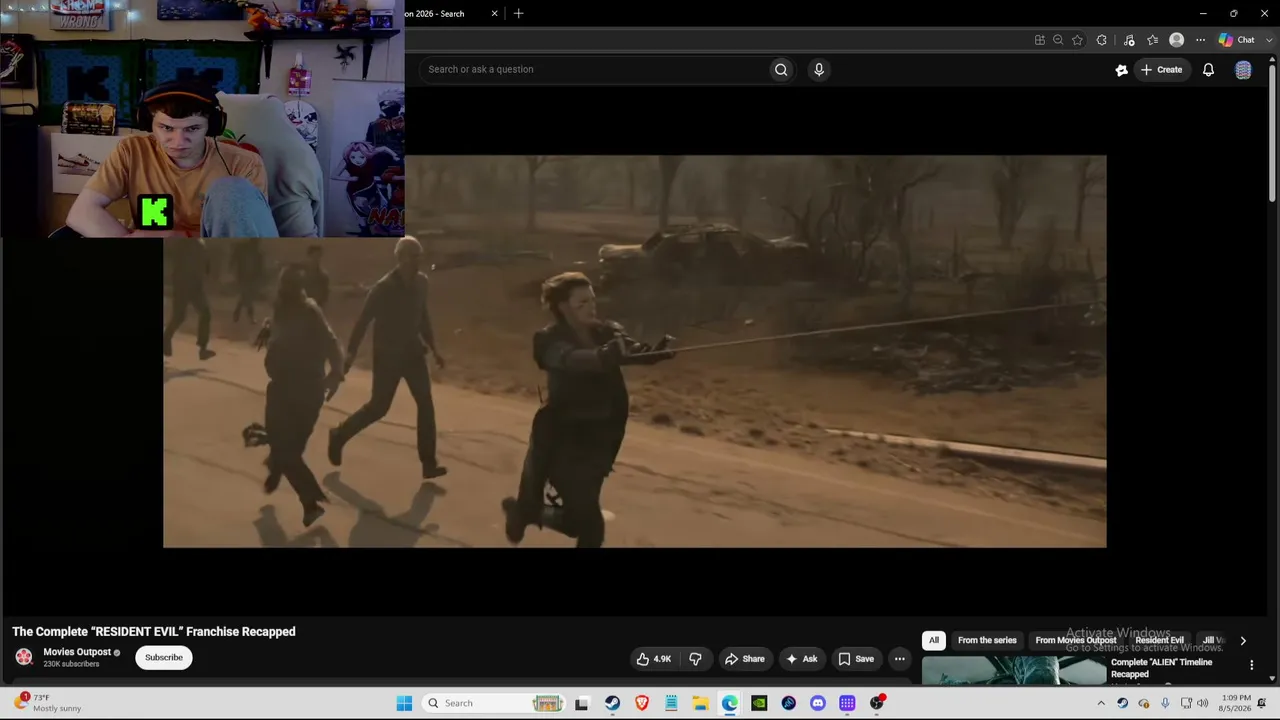Open the browser app-grid icon in address bar
1280x720 pixels.
[x=1040, y=40]
